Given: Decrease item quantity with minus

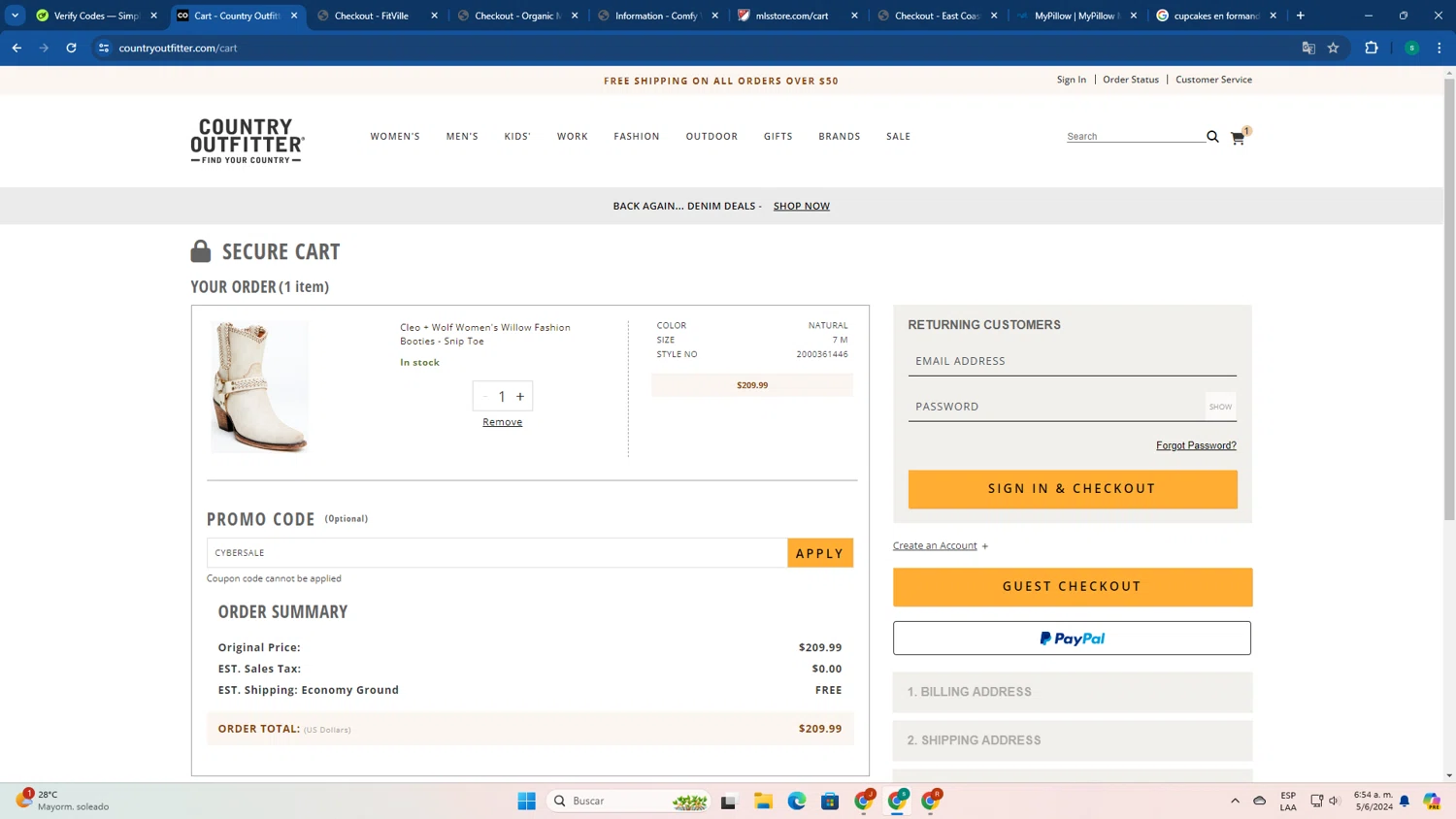Looking at the screenshot, I should coord(485,396).
